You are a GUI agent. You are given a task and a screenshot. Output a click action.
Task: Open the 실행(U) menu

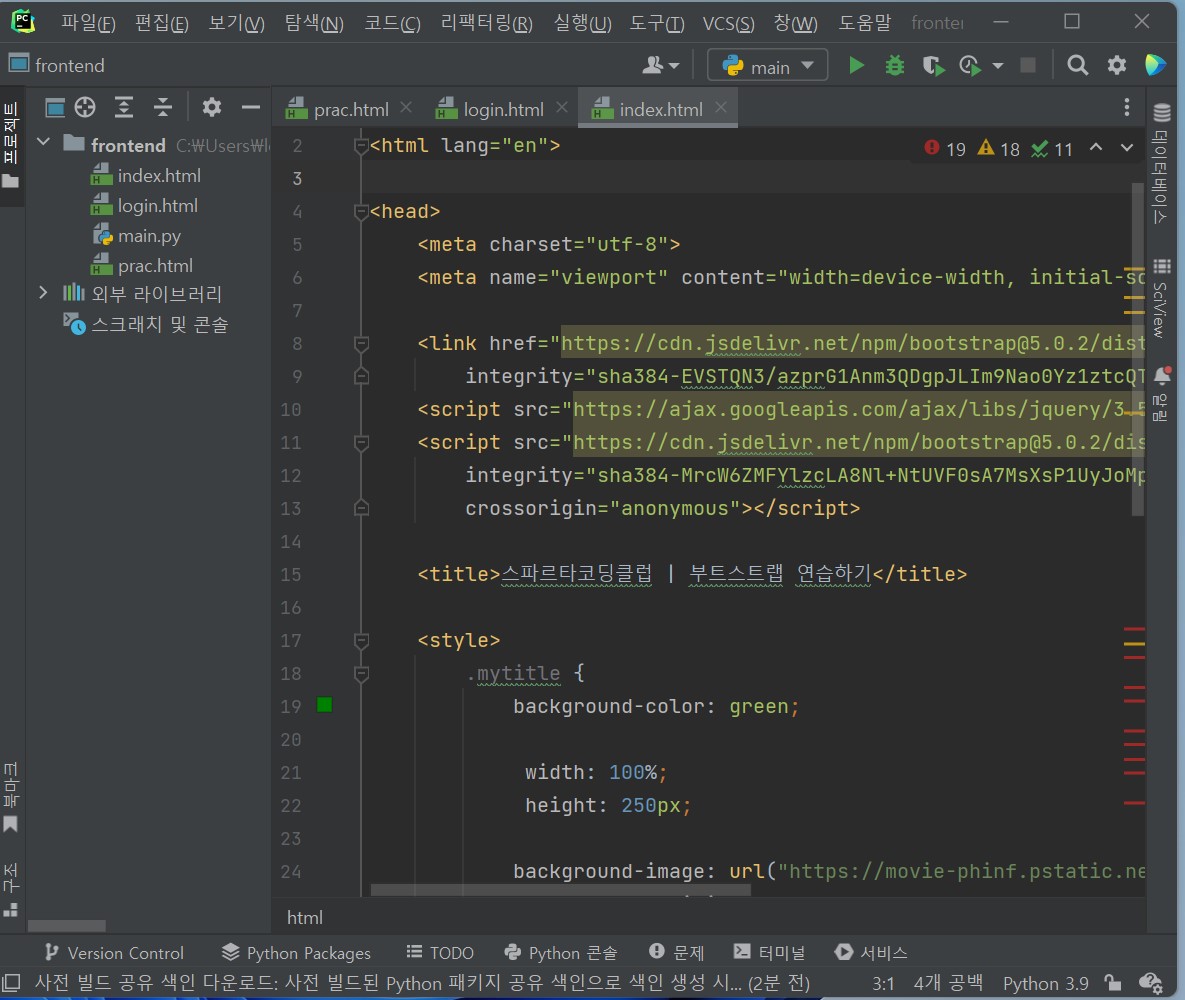[583, 23]
